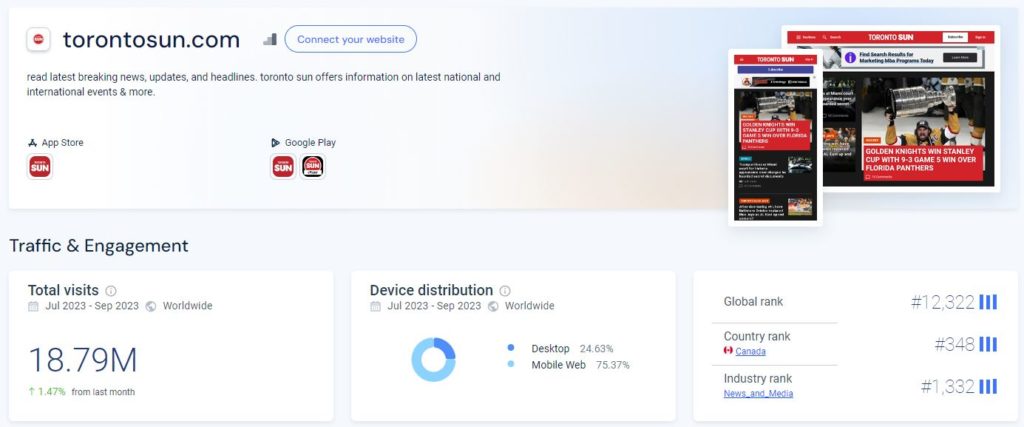The image size is (1024, 427).
Task: Click the #348 country rank value
Action: point(954,344)
